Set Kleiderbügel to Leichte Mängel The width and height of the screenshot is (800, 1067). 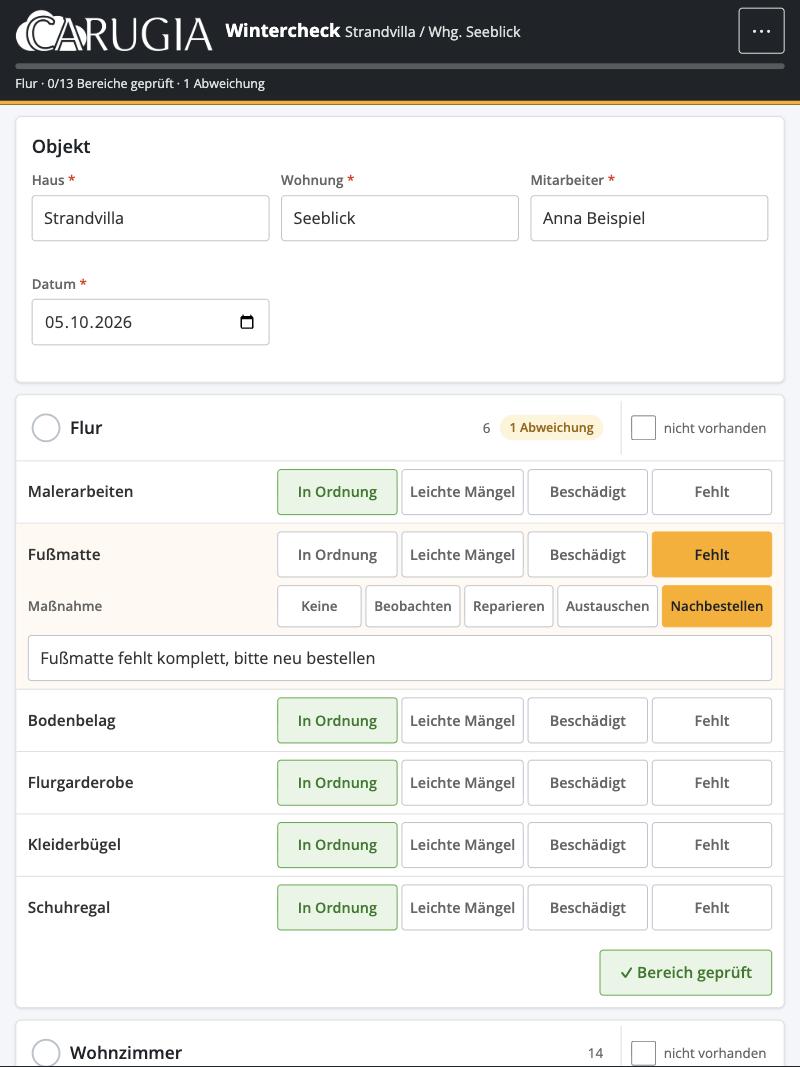[463, 845]
